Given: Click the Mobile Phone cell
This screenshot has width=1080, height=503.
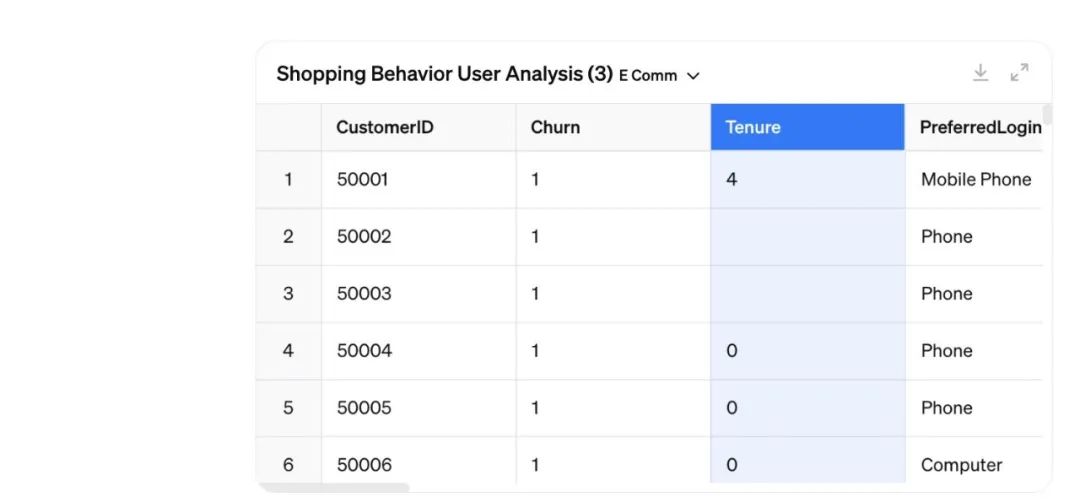Looking at the screenshot, I should (974, 180).
